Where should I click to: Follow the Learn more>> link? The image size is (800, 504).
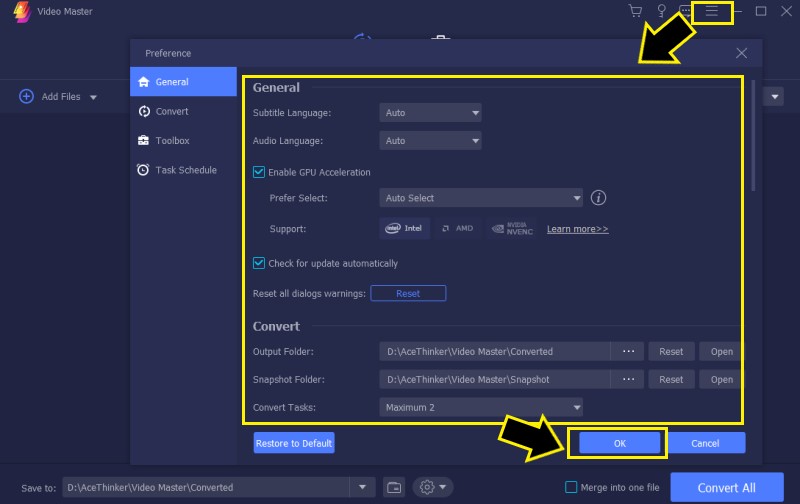pos(578,229)
